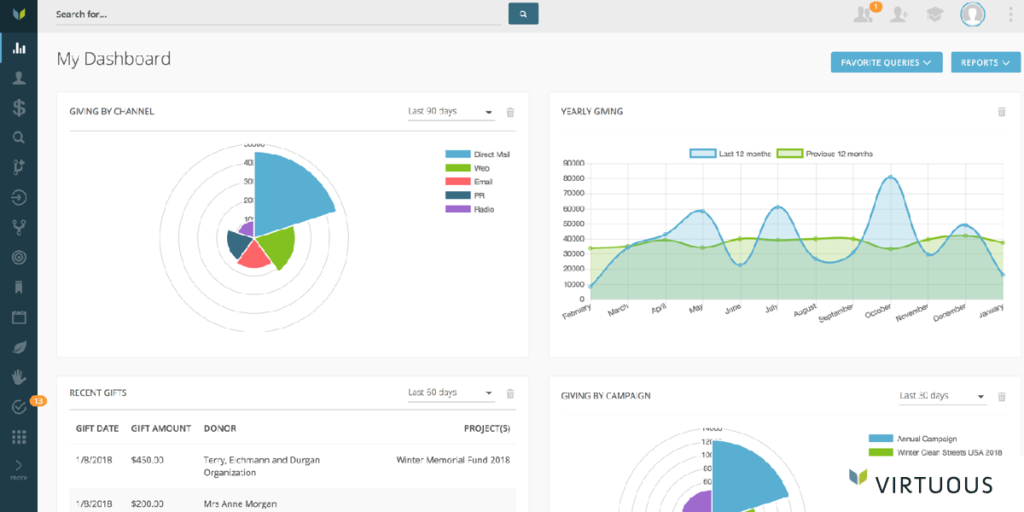Toggle Direct Mail legend swatch

point(458,155)
